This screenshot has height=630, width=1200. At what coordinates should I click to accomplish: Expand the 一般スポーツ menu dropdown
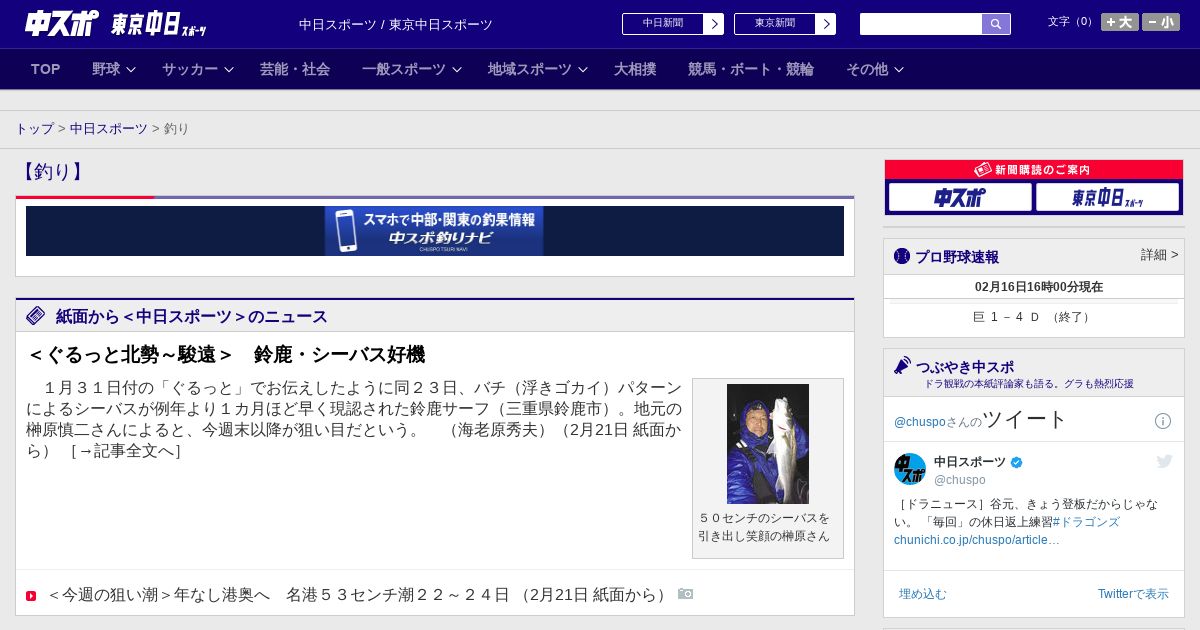pos(412,69)
